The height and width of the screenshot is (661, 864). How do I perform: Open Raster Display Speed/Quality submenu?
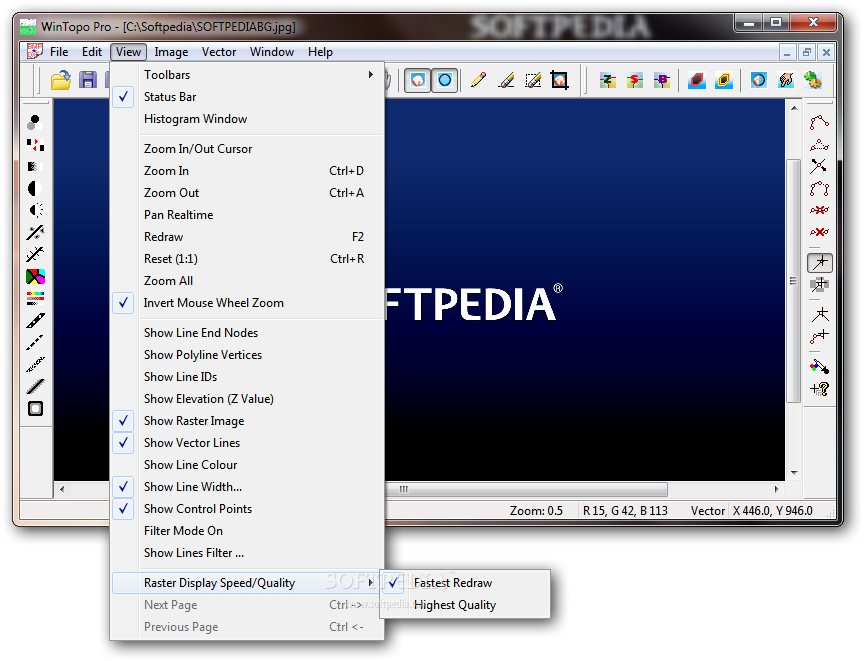pos(247,583)
